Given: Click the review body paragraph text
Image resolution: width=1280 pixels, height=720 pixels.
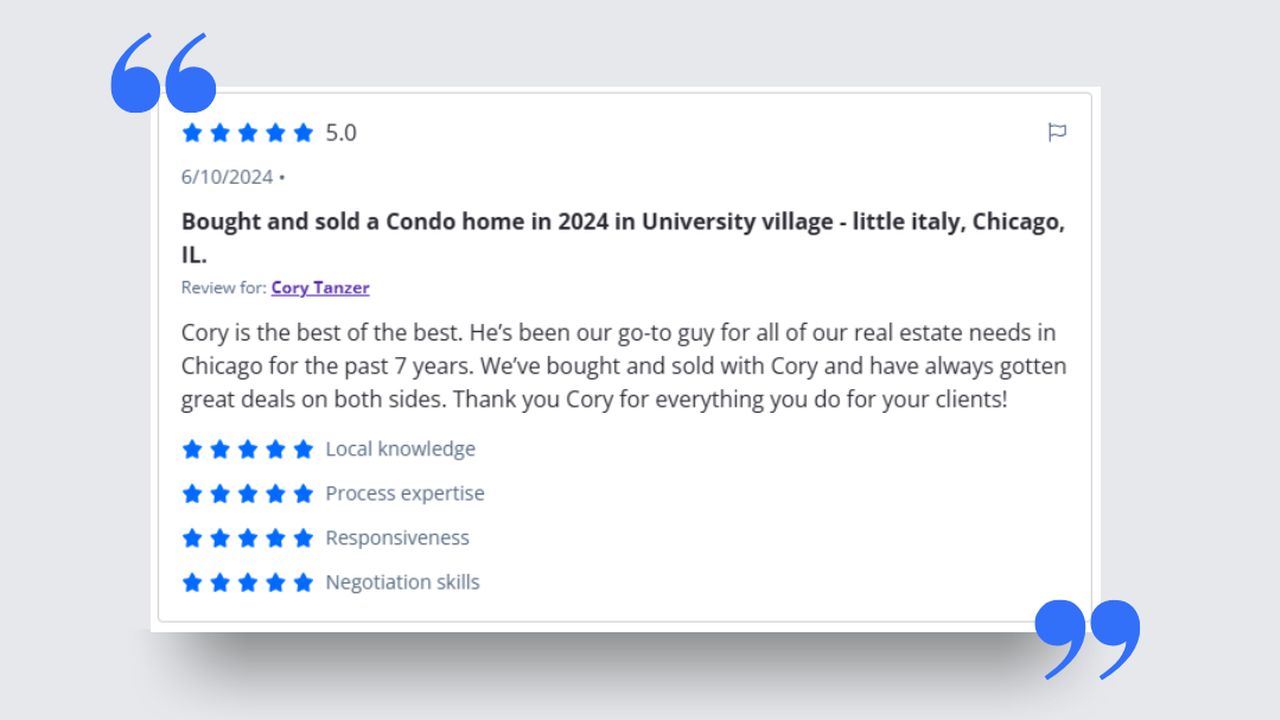Looking at the screenshot, I should [x=622, y=366].
